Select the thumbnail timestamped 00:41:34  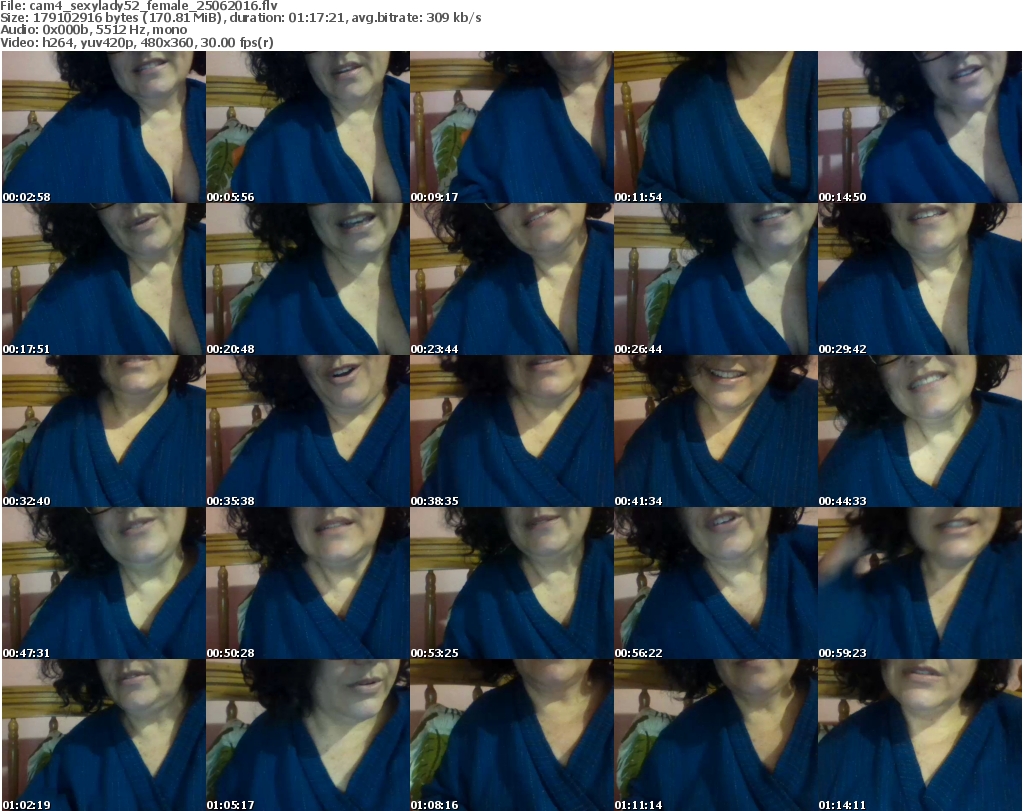[716, 431]
